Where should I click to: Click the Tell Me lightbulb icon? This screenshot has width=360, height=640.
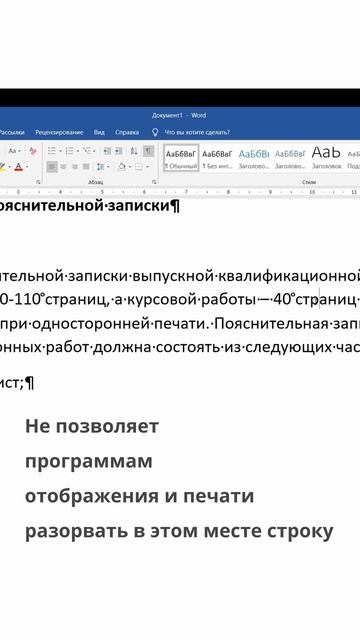click(x=155, y=132)
